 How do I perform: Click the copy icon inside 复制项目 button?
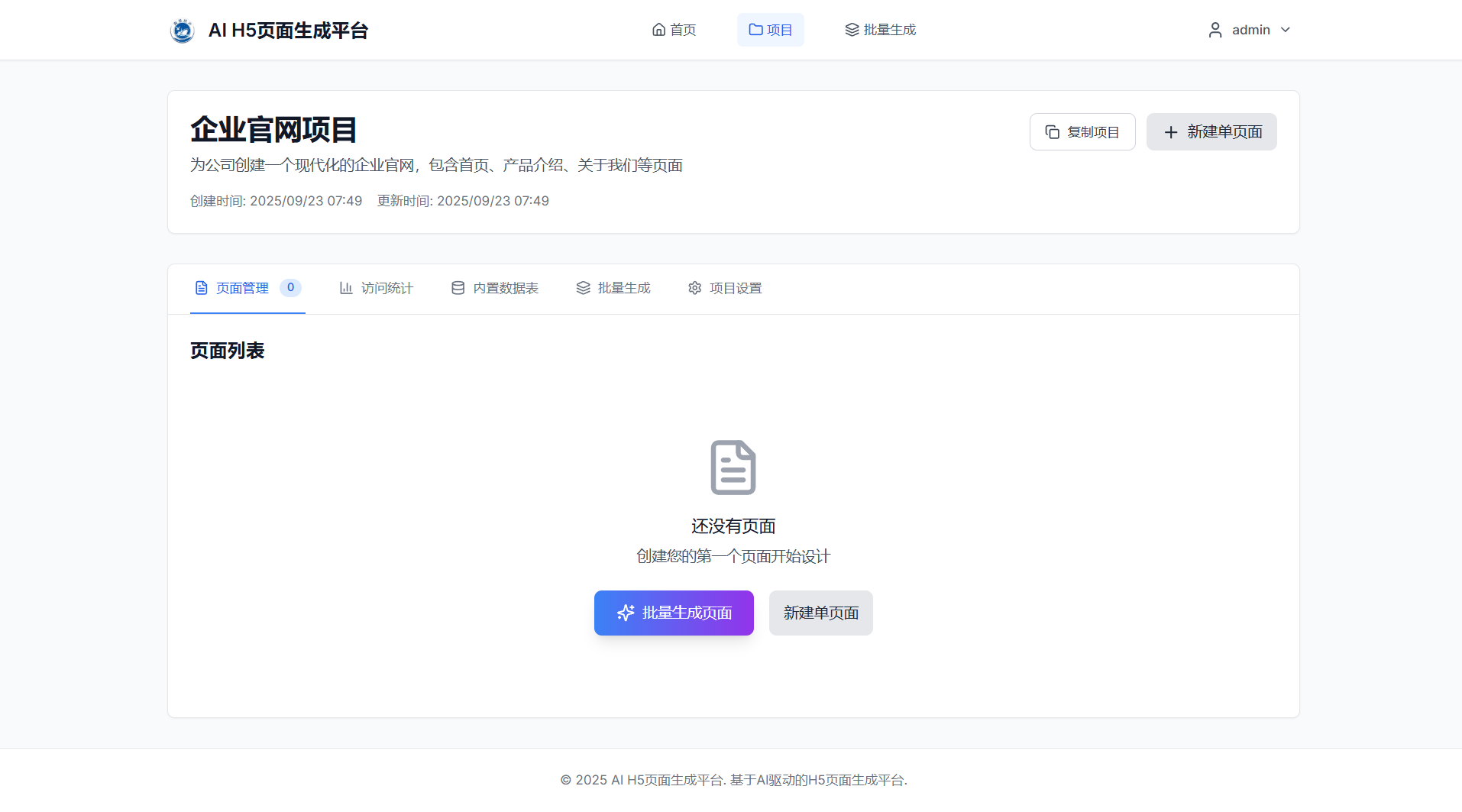(x=1053, y=131)
